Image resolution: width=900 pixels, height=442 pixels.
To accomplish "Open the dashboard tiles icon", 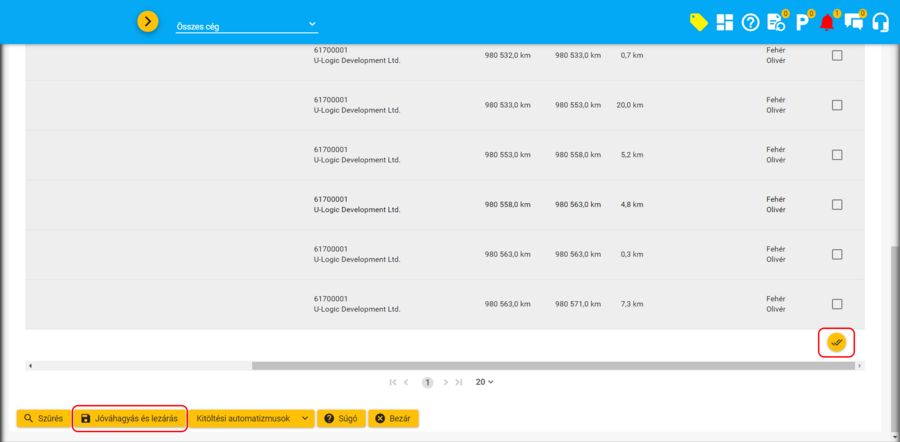I will 725,22.
